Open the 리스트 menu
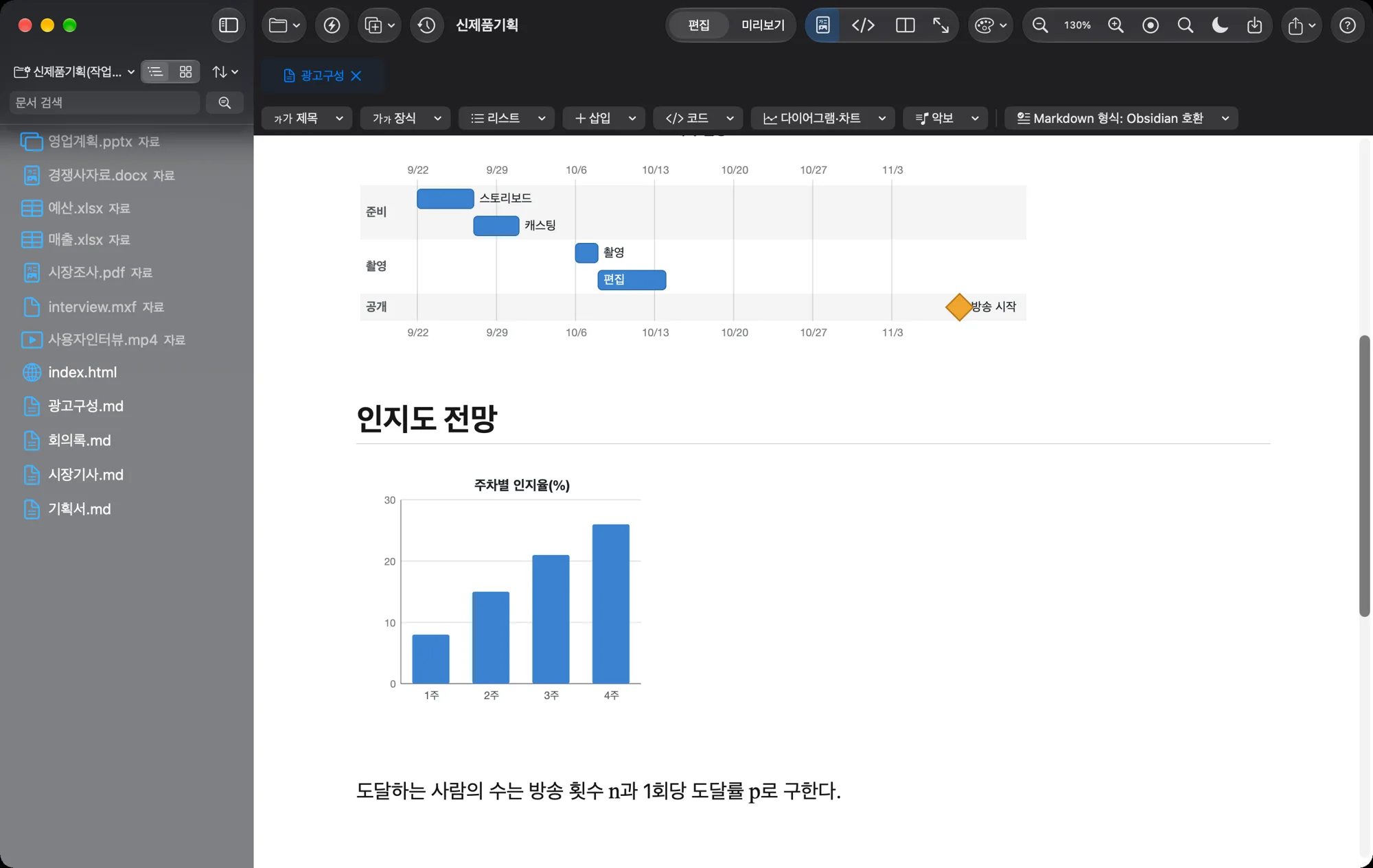The width and height of the screenshot is (1373, 868). 507,118
